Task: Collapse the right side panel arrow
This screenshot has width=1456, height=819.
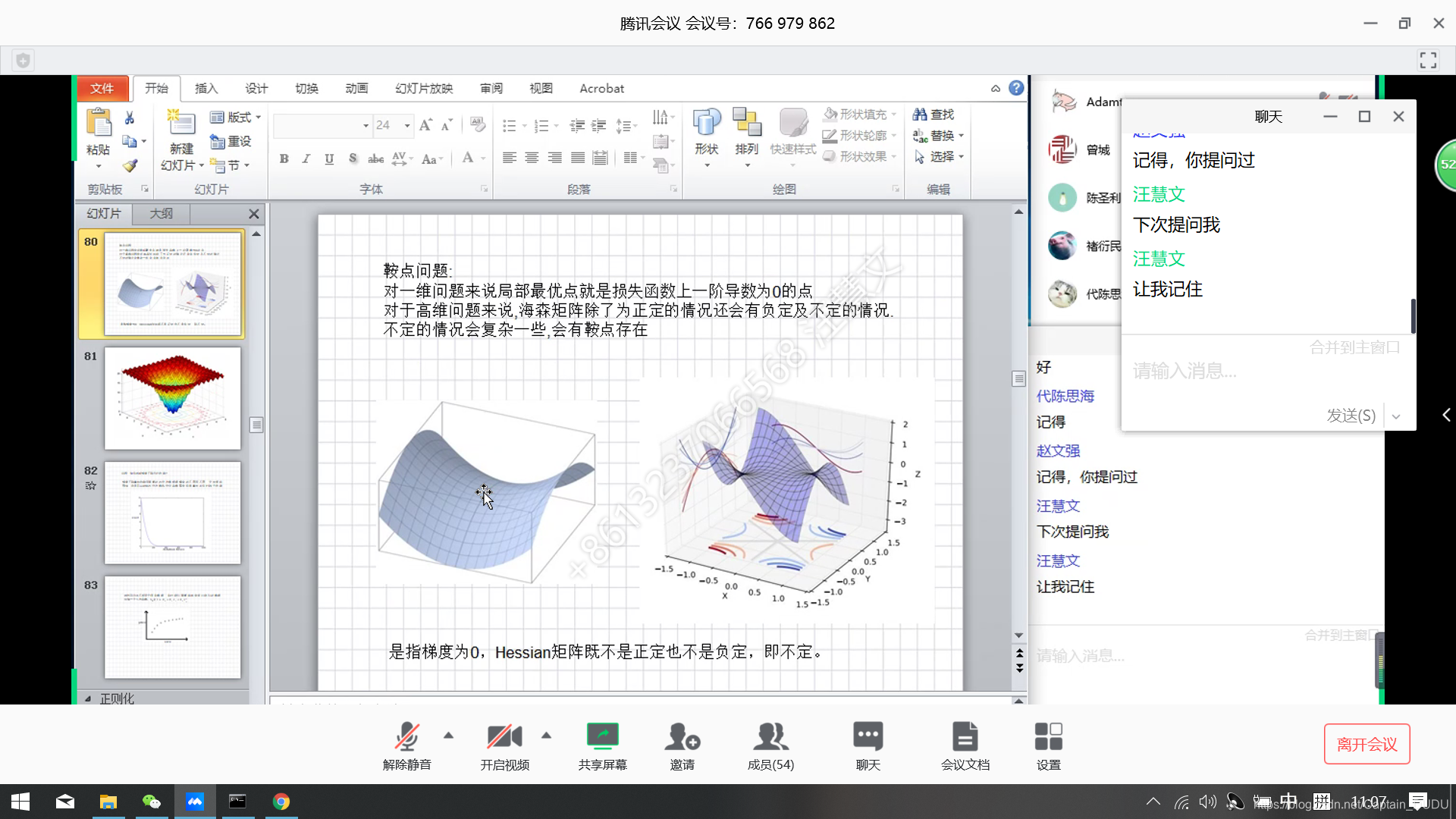Action: click(1446, 415)
